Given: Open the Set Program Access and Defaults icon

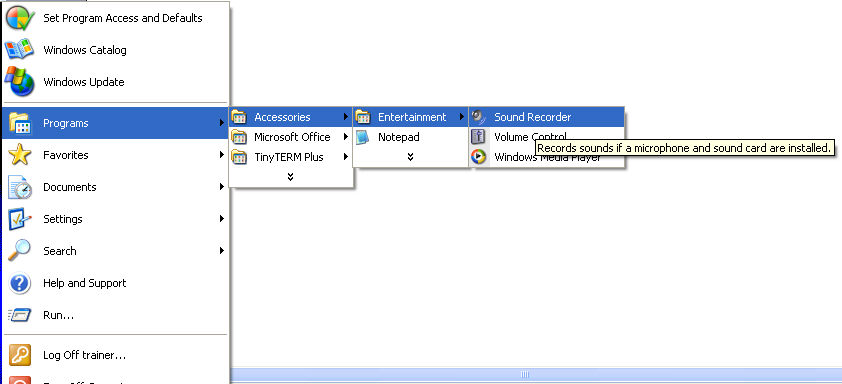Looking at the screenshot, I should point(20,18).
